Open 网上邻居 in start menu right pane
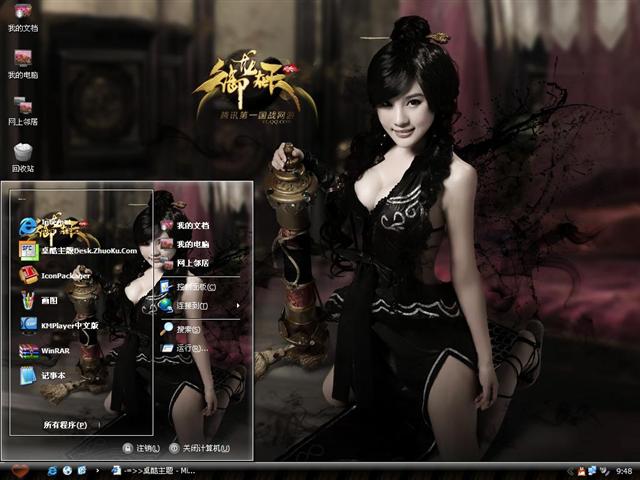The width and height of the screenshot is (640, 480). coord(185,263)
